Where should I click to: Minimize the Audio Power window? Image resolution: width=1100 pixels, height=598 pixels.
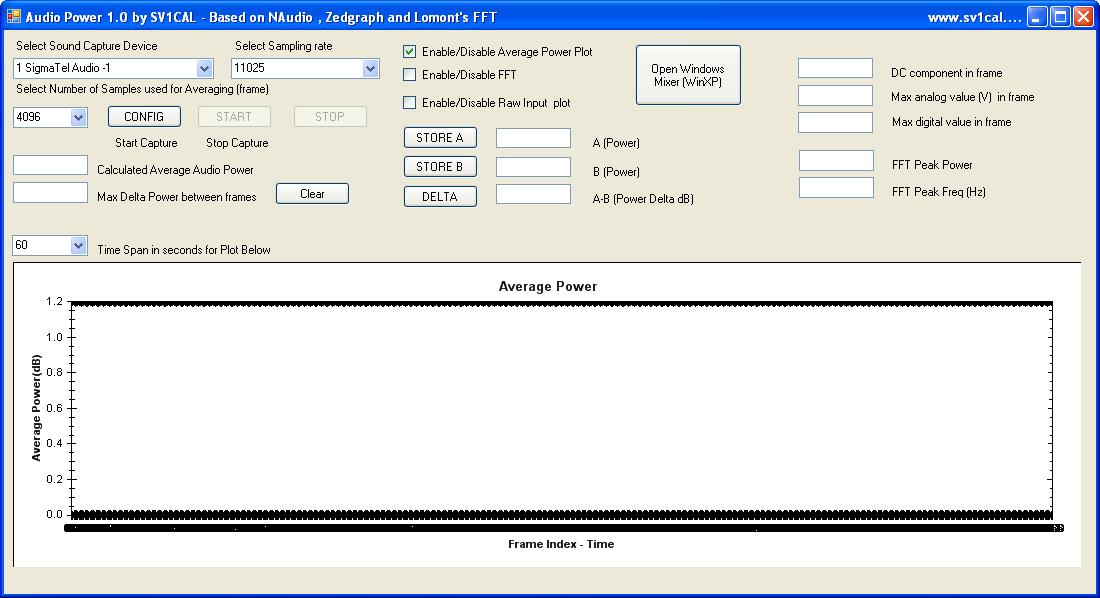[x=1038, y=17]
